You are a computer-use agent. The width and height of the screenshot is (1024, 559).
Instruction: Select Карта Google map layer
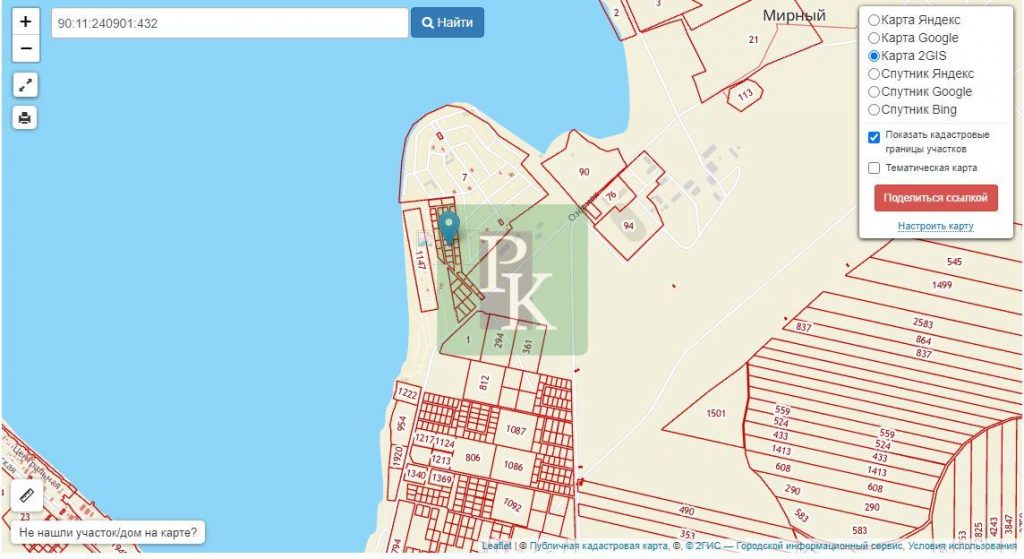pos(874,38)
